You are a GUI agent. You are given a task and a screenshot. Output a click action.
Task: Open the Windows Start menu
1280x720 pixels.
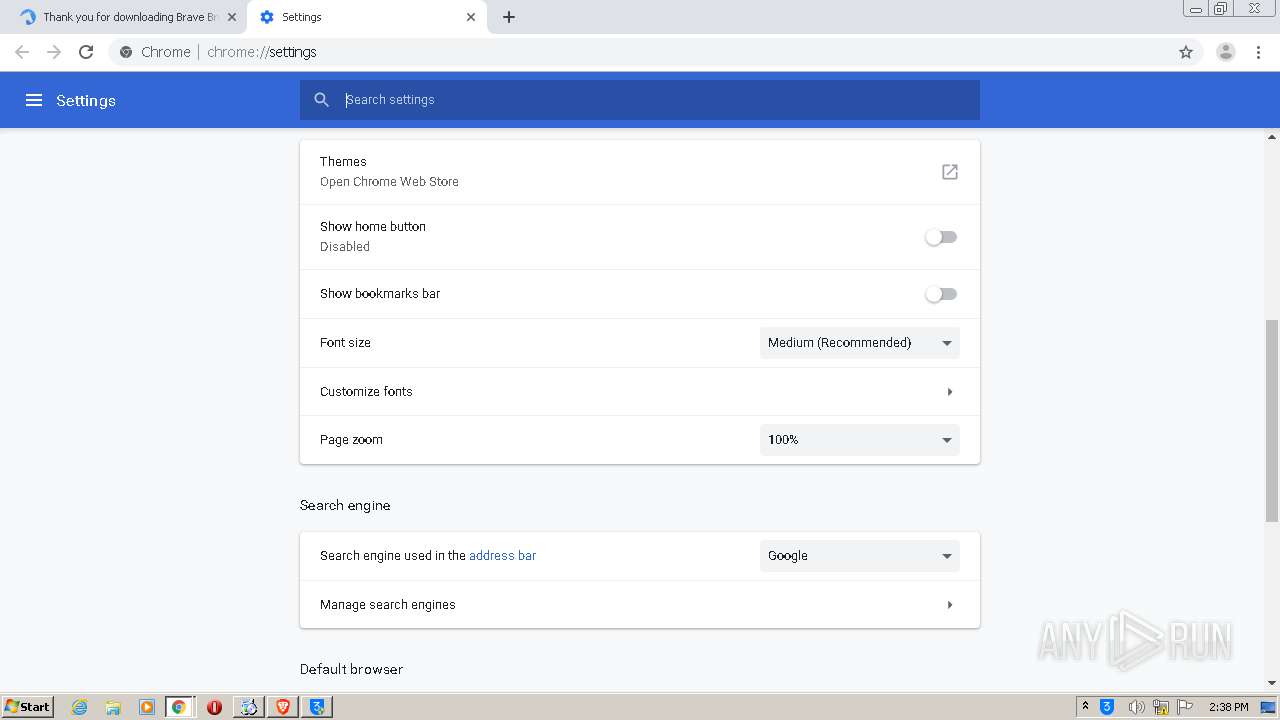click(27, 707)
